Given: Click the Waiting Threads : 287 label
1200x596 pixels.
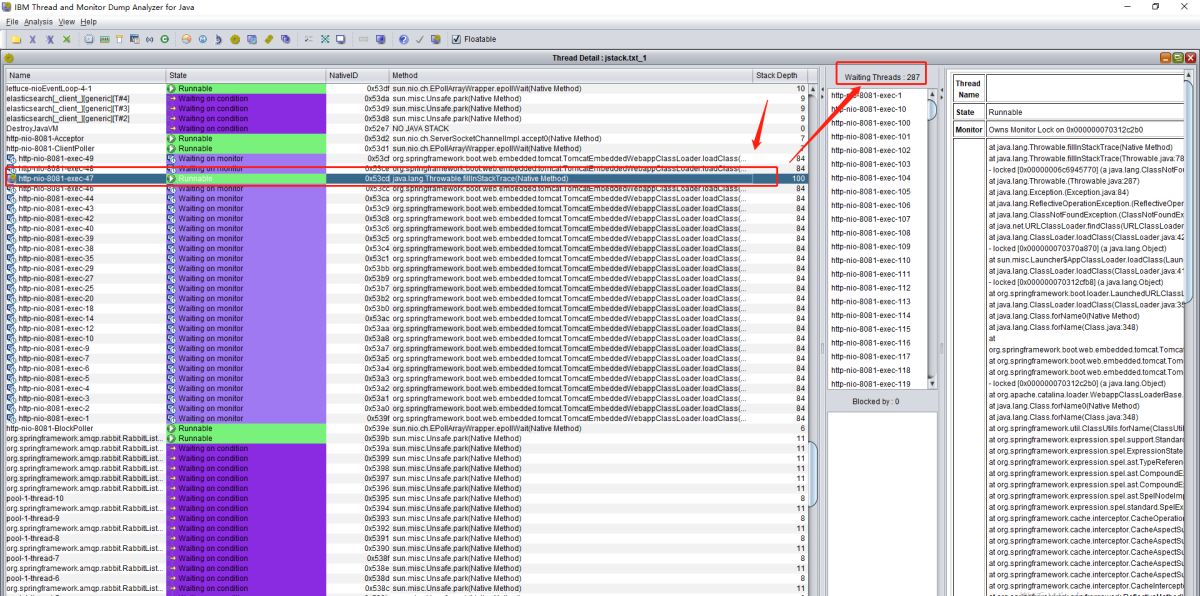Looking at the screenshot, I should pyautogui.click(x=881, y=77).
